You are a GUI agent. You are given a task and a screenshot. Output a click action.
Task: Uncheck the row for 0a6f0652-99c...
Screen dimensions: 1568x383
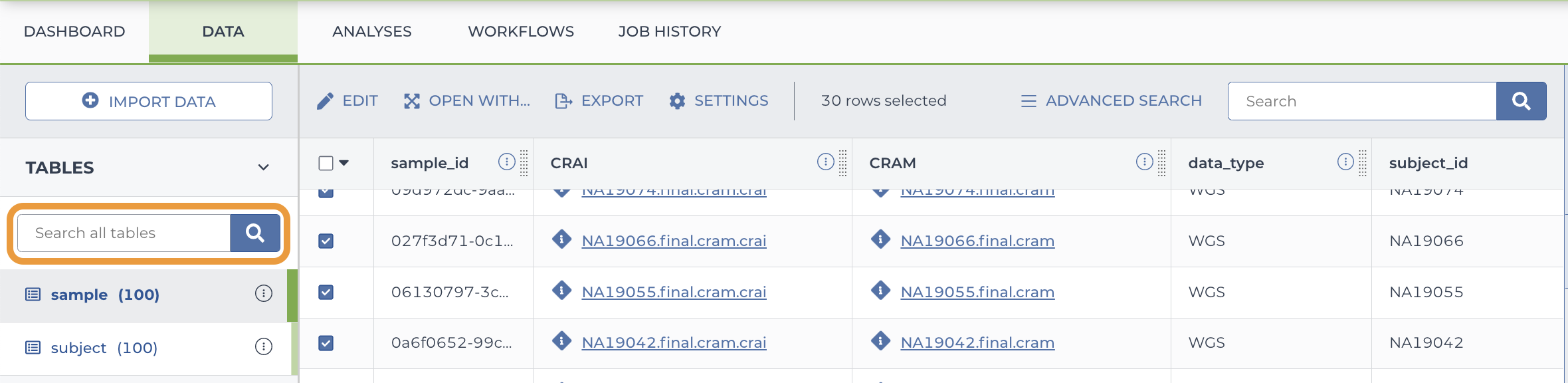tap(326, 343)
